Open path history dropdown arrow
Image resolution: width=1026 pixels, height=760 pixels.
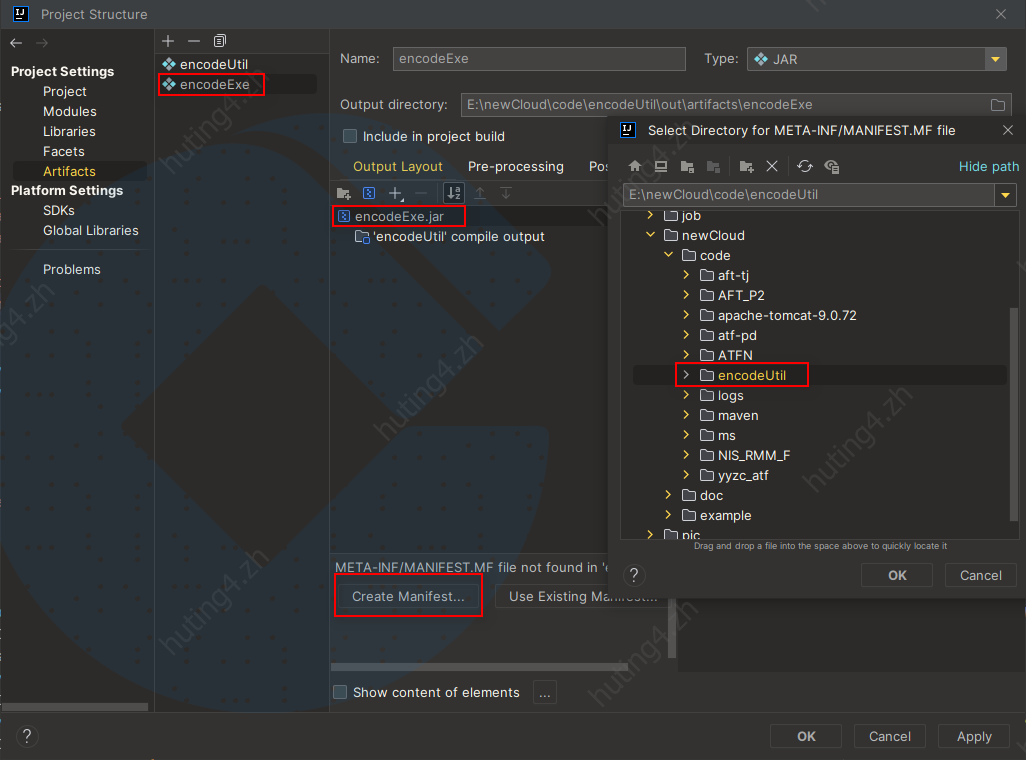1006,194
